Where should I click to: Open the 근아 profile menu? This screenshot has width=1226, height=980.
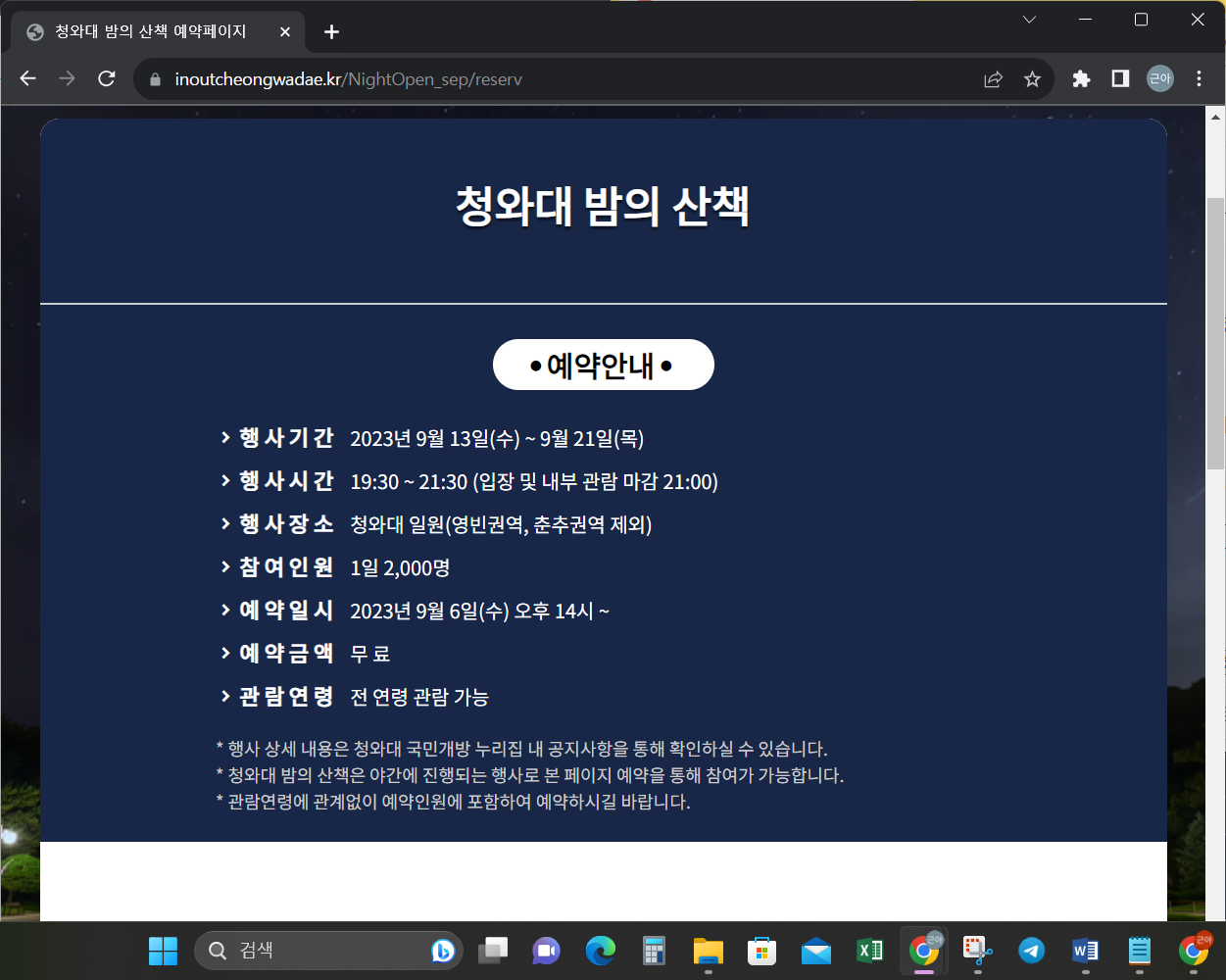tap(1159, 79)
